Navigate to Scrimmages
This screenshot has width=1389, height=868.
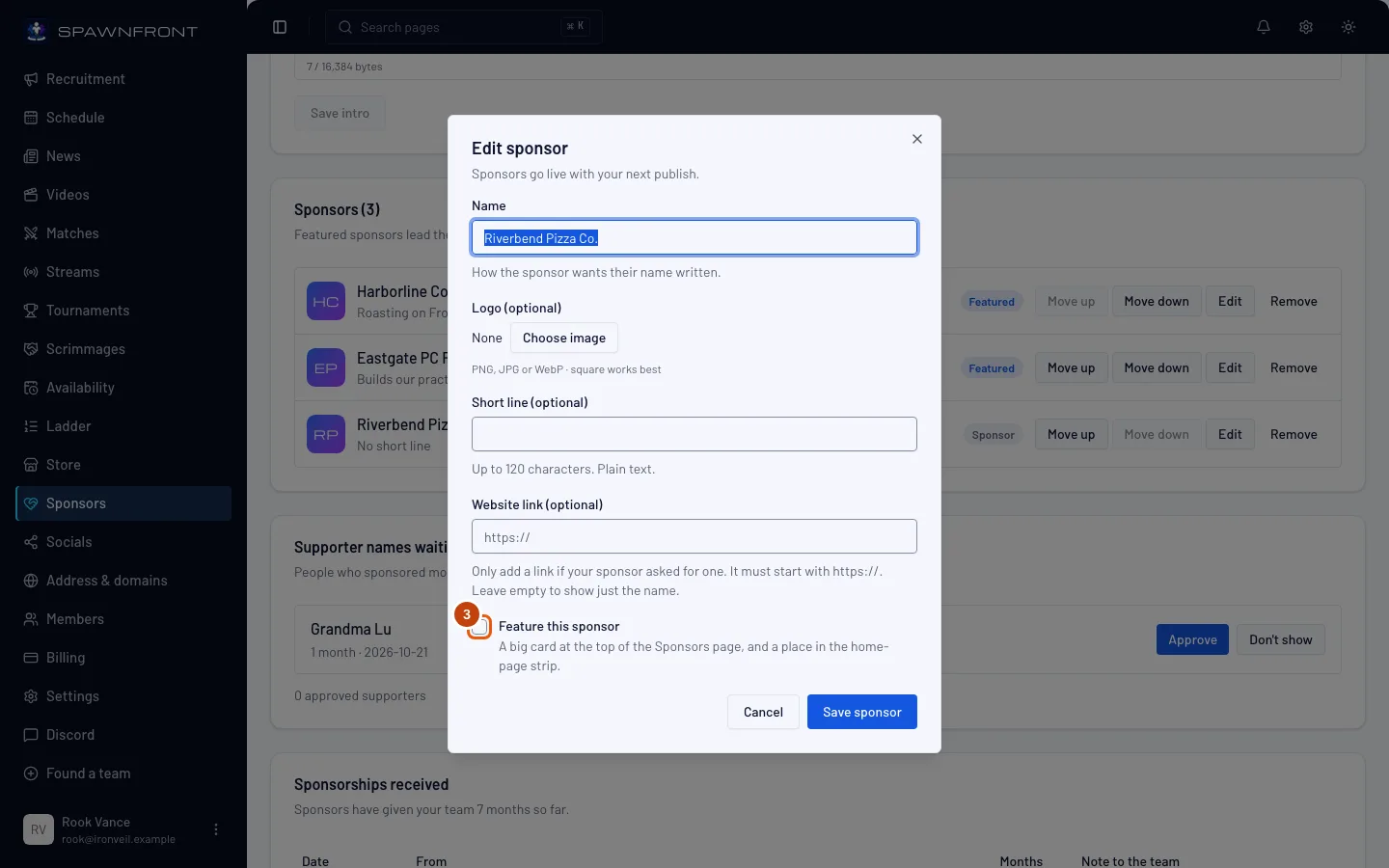click(123, 349)
